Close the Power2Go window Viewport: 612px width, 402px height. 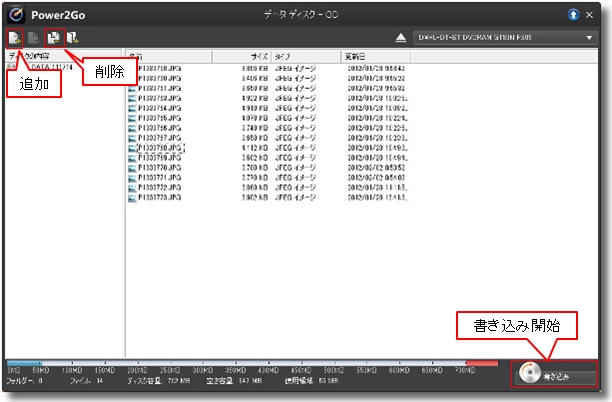[x=589, y=15]
